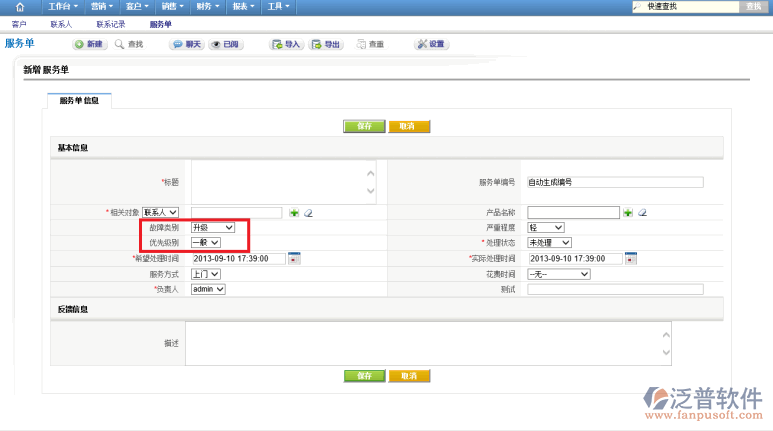
Task: Open the 营销 menu in top bar
Action: click(x=101, y=7)
